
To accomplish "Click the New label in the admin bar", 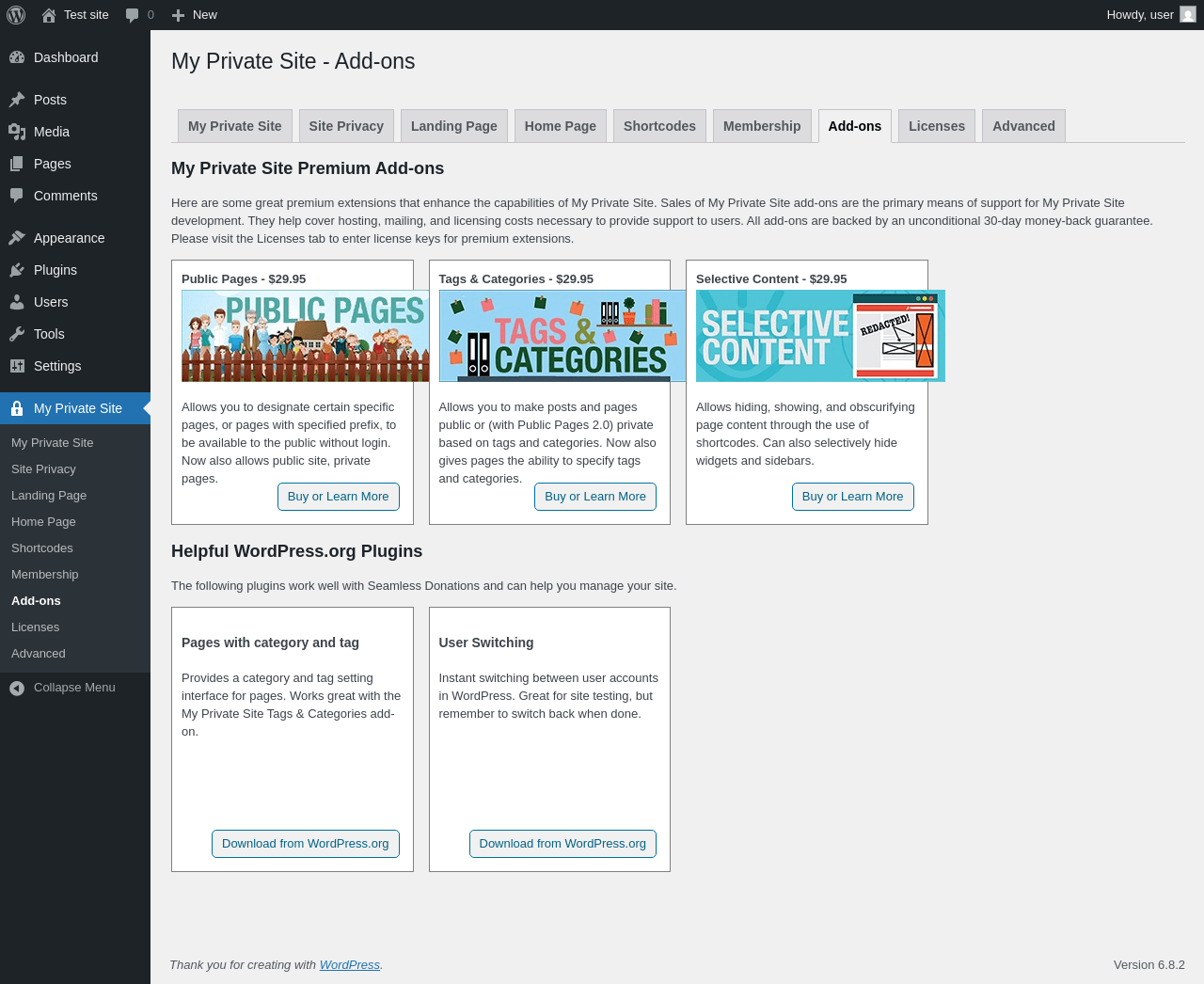I will [x=205, y=15].
